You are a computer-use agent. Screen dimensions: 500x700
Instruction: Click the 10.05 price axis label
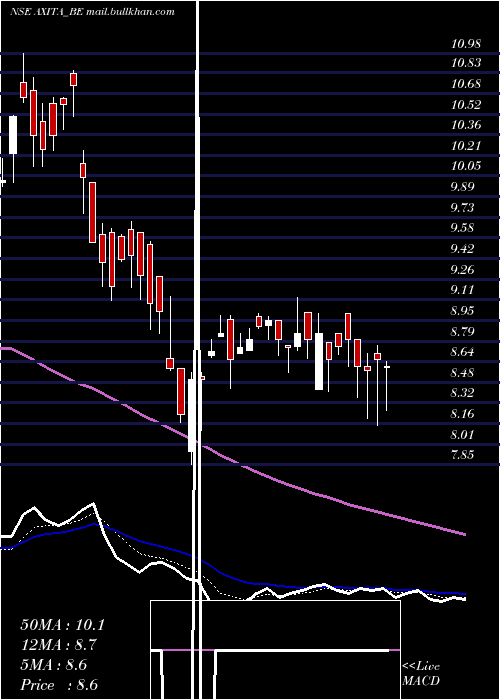coord(466,166)
